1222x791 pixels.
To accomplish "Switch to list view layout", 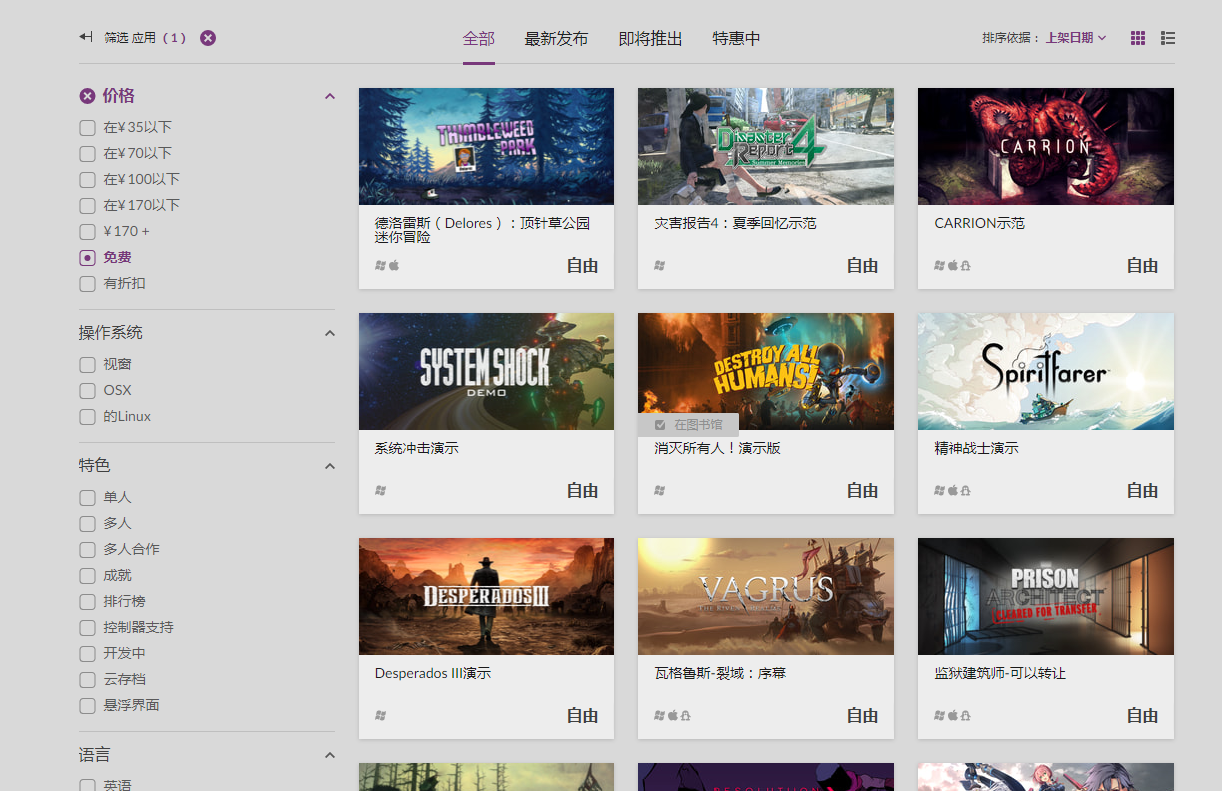I will pos(1168,38).
